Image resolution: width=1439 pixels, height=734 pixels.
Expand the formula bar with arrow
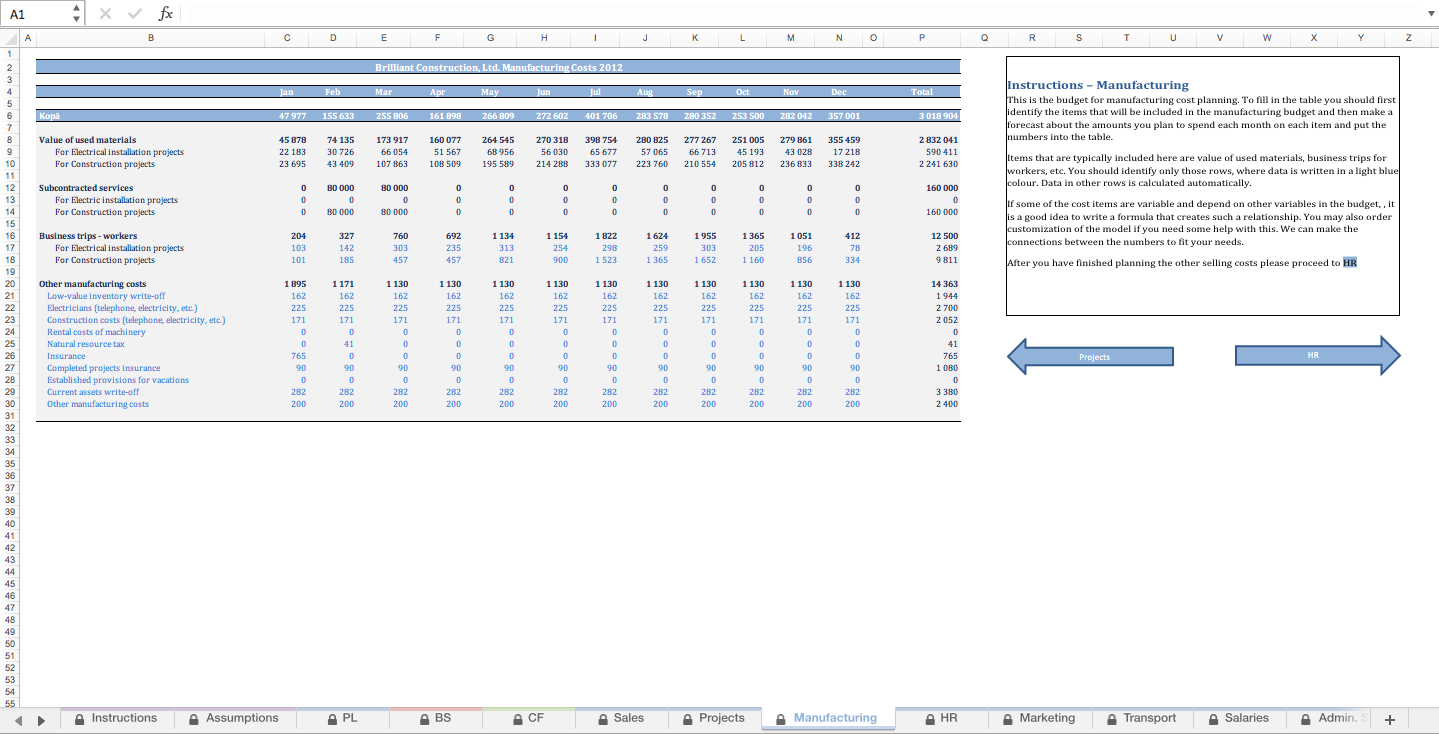1429,14
